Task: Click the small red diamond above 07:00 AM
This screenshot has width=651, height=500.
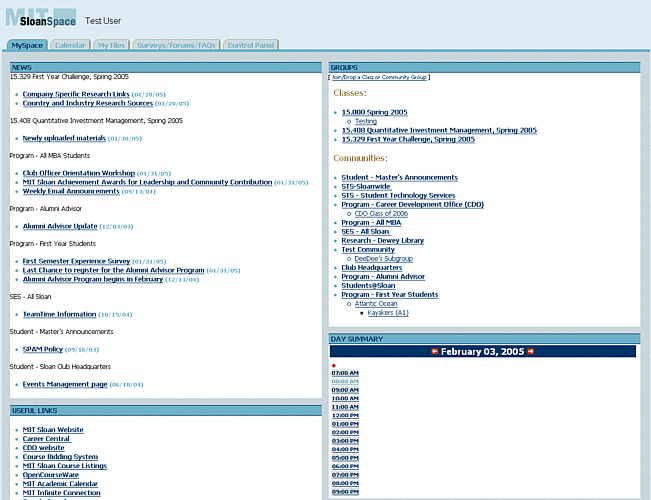Action: 333,365
